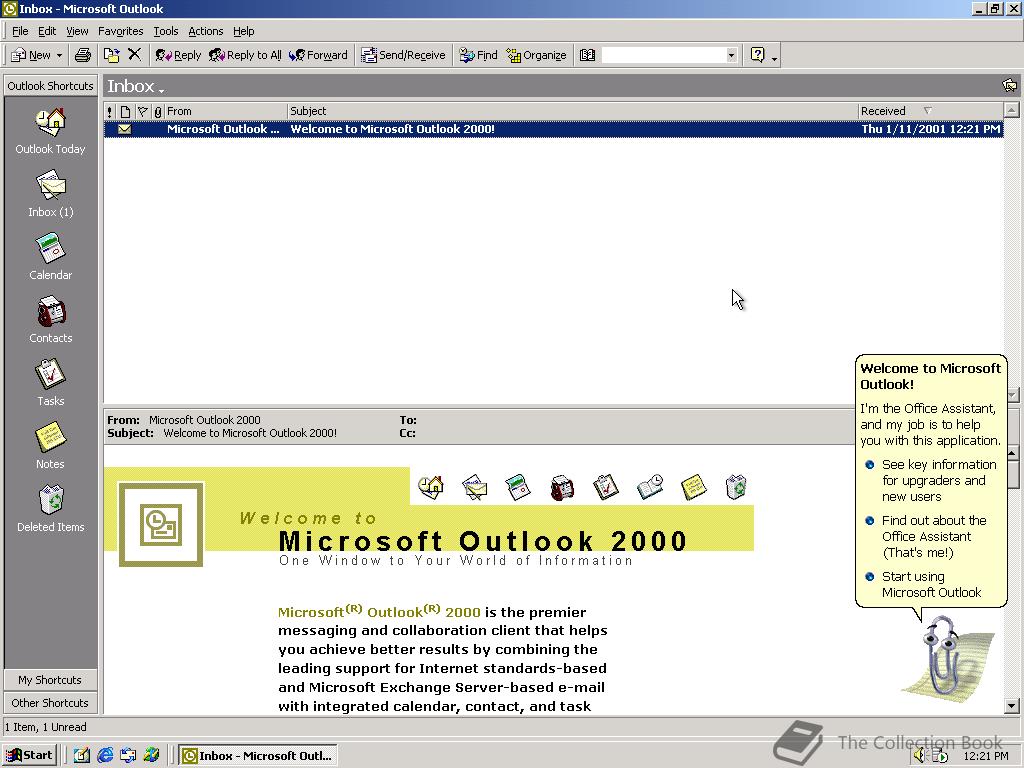Click Inbox envelope icon in message banner
The height and width of the screenshot is (768, 1024).
coord(475,487)
